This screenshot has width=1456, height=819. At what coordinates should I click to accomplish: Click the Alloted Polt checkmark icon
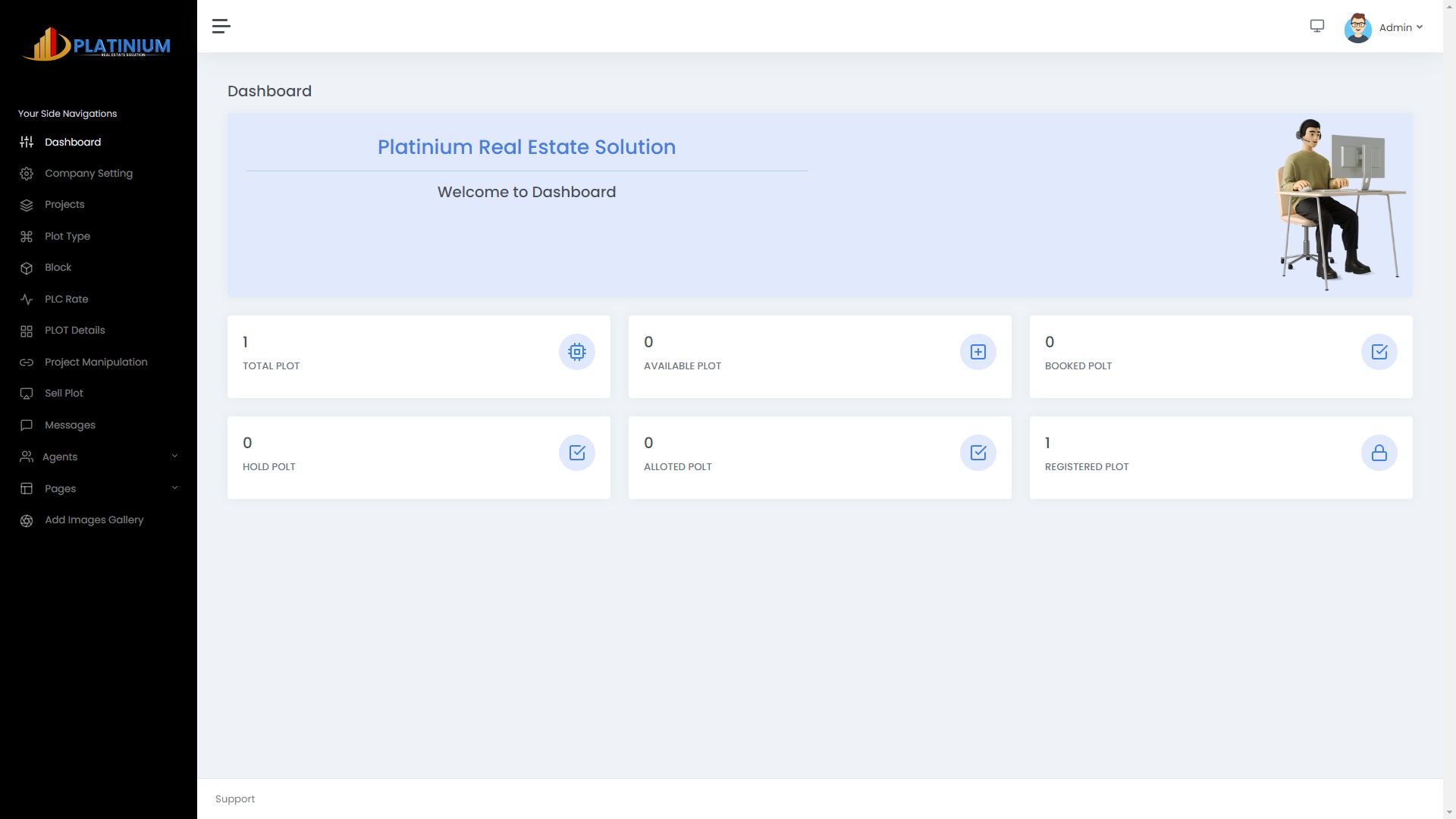[977, 453]
